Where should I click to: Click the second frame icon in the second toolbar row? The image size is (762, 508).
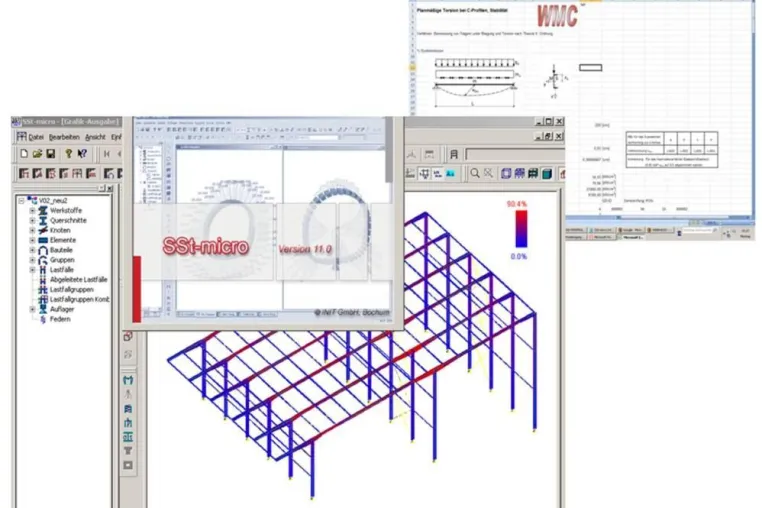click(x=37, y=173)
